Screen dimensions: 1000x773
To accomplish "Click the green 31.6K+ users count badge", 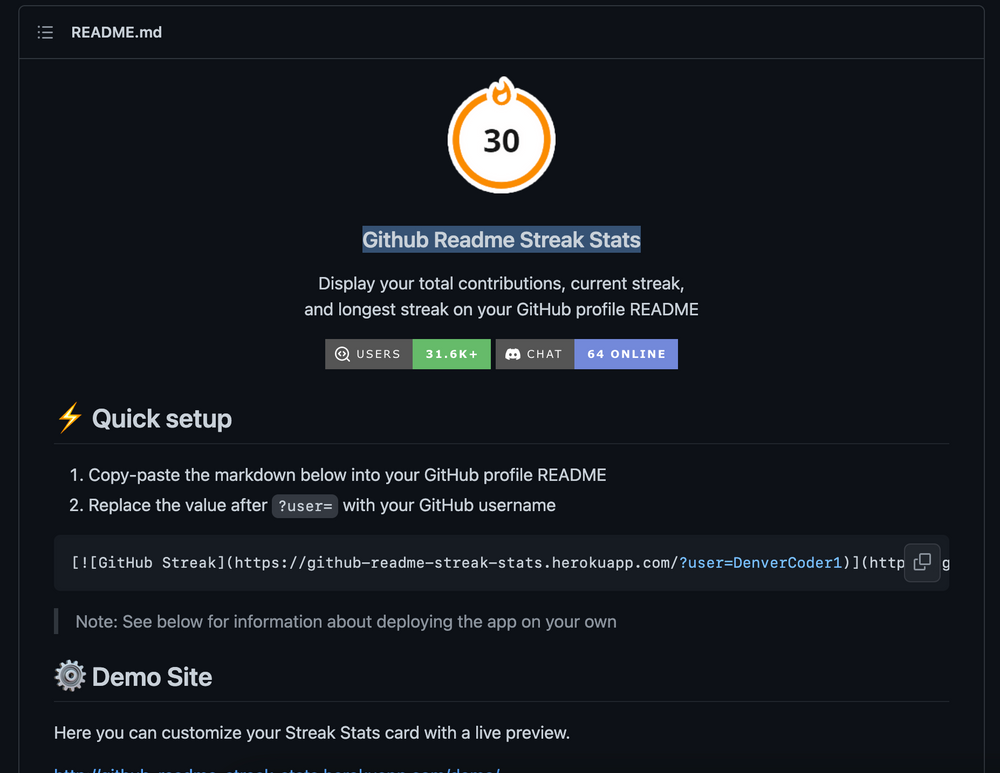I will (x=451, y=353).
